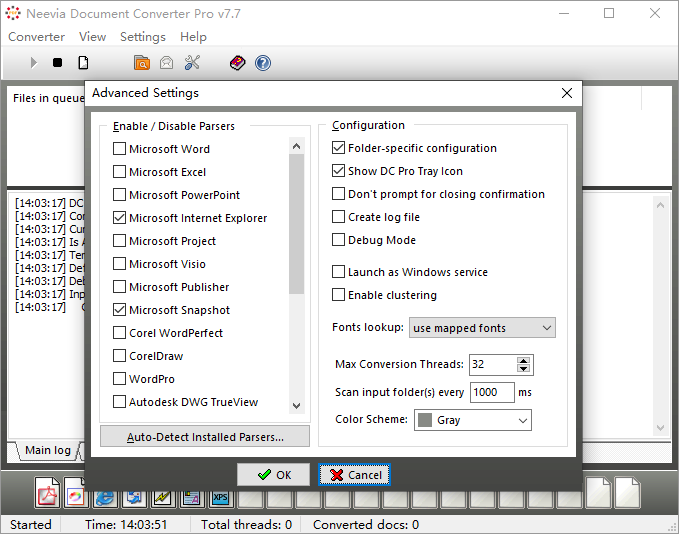Screen dimensions: 679x534
Task: Enable the Microsoft Excel parser
Action: pyautogui.click(x=119, y=172)
